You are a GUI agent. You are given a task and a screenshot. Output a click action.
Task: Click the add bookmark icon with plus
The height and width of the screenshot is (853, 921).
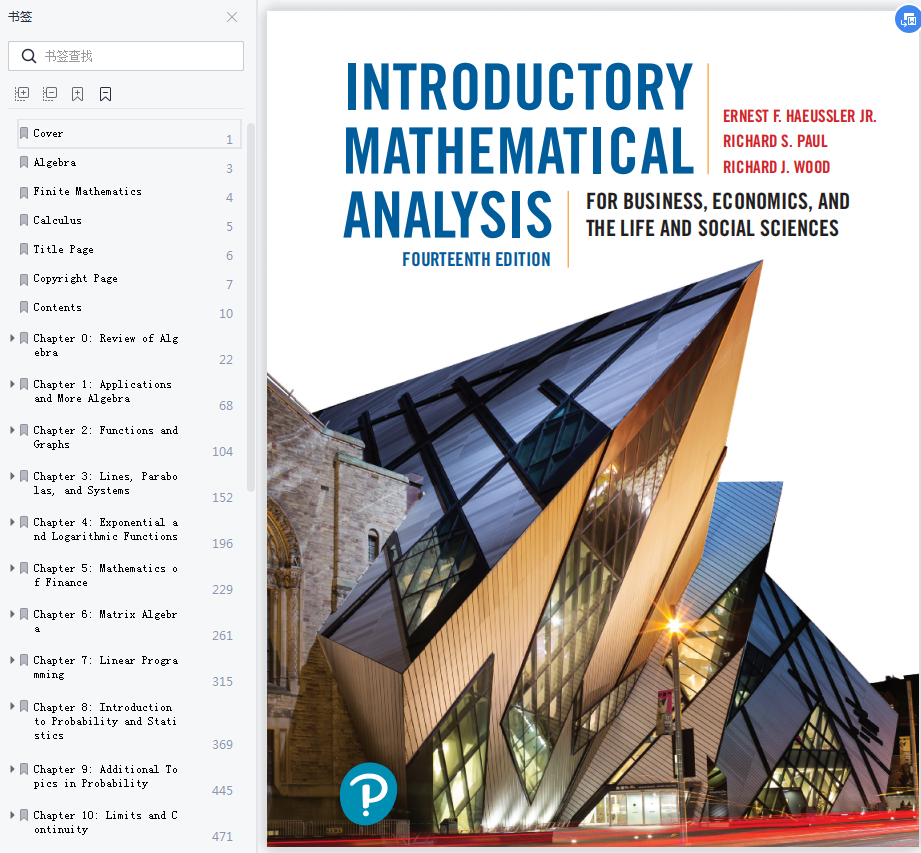pos(78,94)
